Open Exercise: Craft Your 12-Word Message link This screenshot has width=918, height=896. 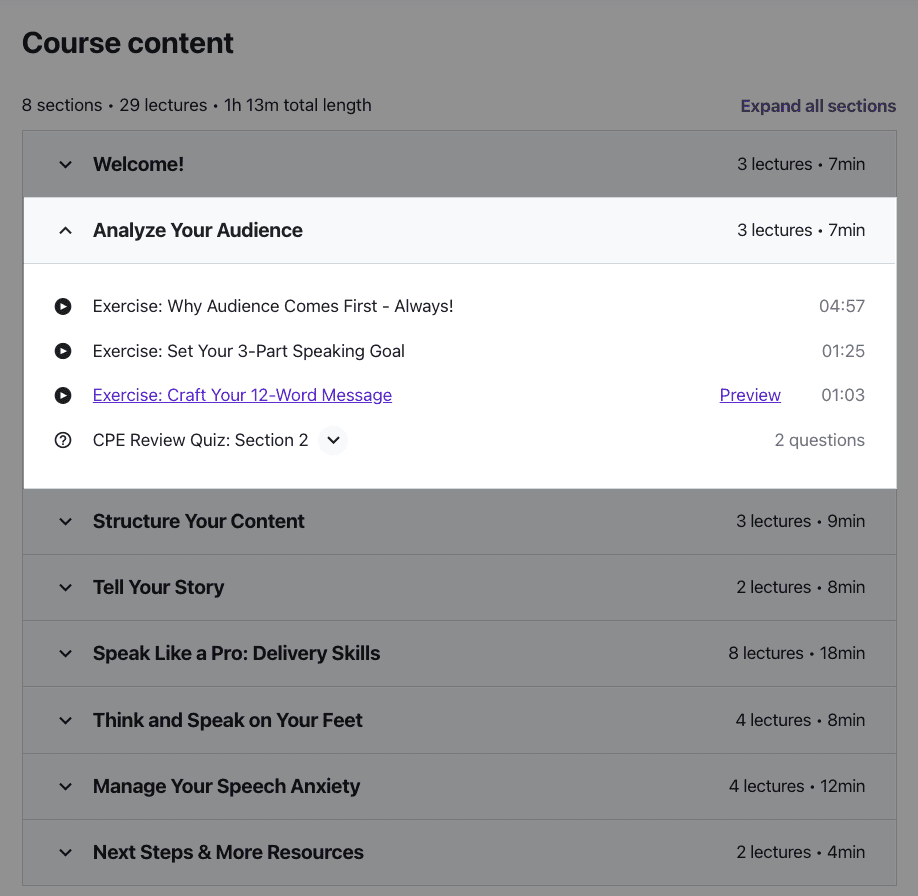point(242,395)
